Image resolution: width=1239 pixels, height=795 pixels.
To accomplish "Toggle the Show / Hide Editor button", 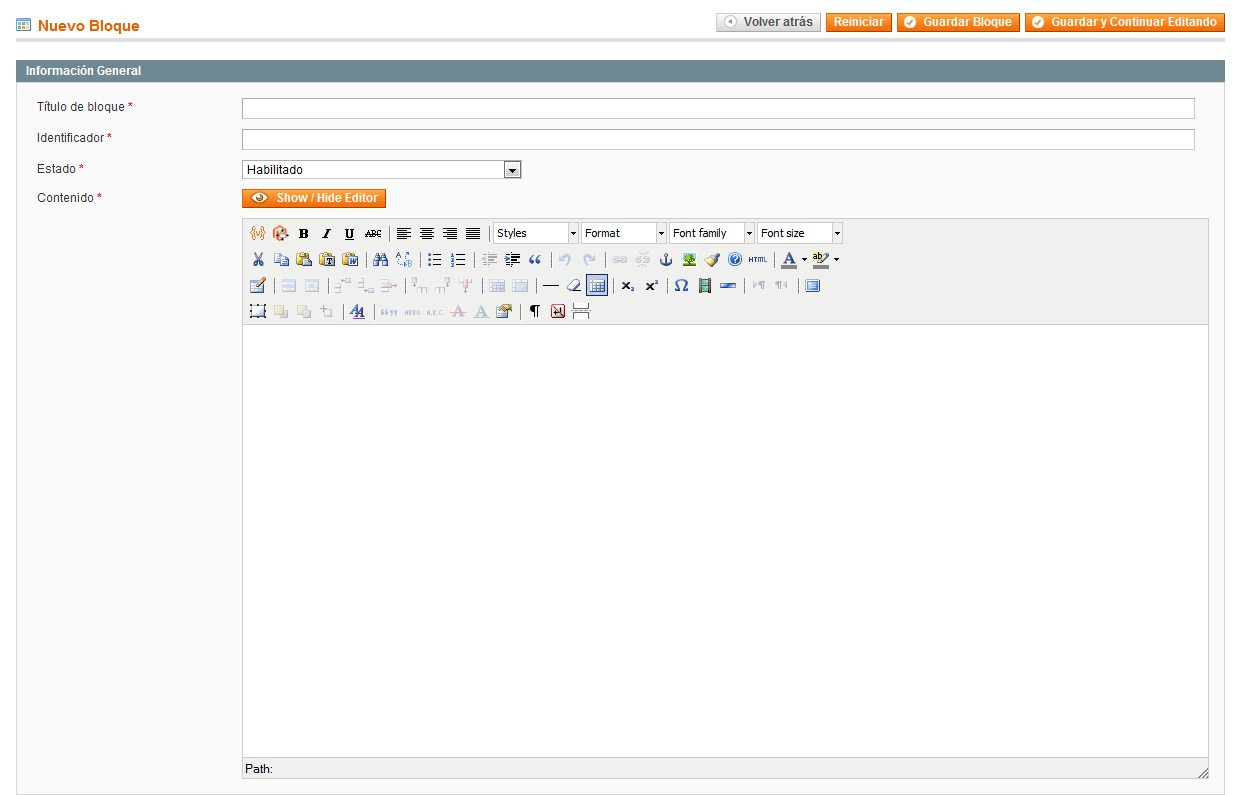I will 314,198.
